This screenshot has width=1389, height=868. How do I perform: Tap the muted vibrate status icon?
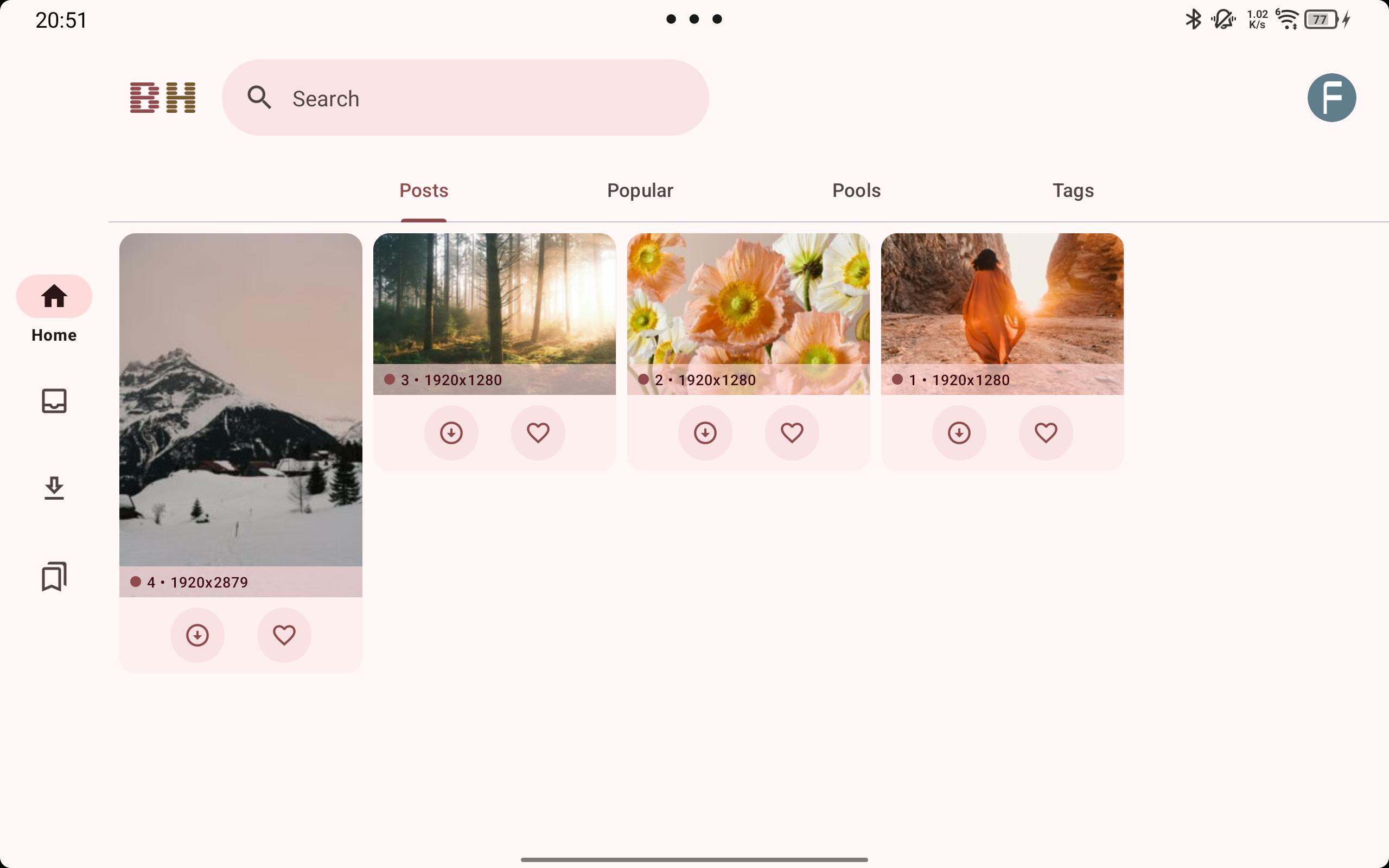coord(1223,20)
